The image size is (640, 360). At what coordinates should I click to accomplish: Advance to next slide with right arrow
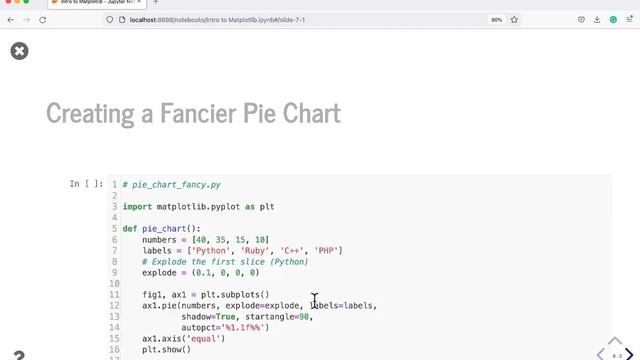click(629, 354)
